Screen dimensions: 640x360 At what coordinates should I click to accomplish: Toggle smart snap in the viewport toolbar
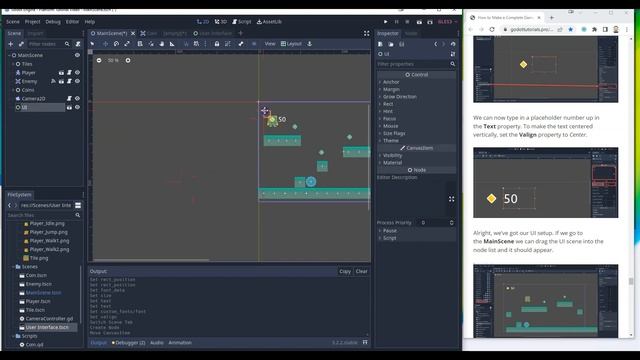(186, 44)
